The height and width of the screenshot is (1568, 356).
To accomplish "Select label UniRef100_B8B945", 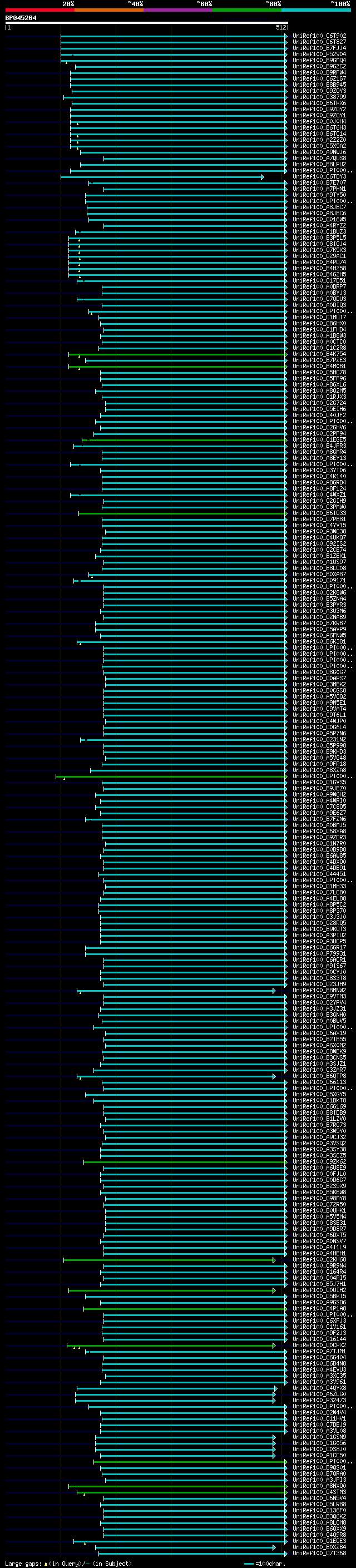I will pyautogui.click(x=319, y=85).
